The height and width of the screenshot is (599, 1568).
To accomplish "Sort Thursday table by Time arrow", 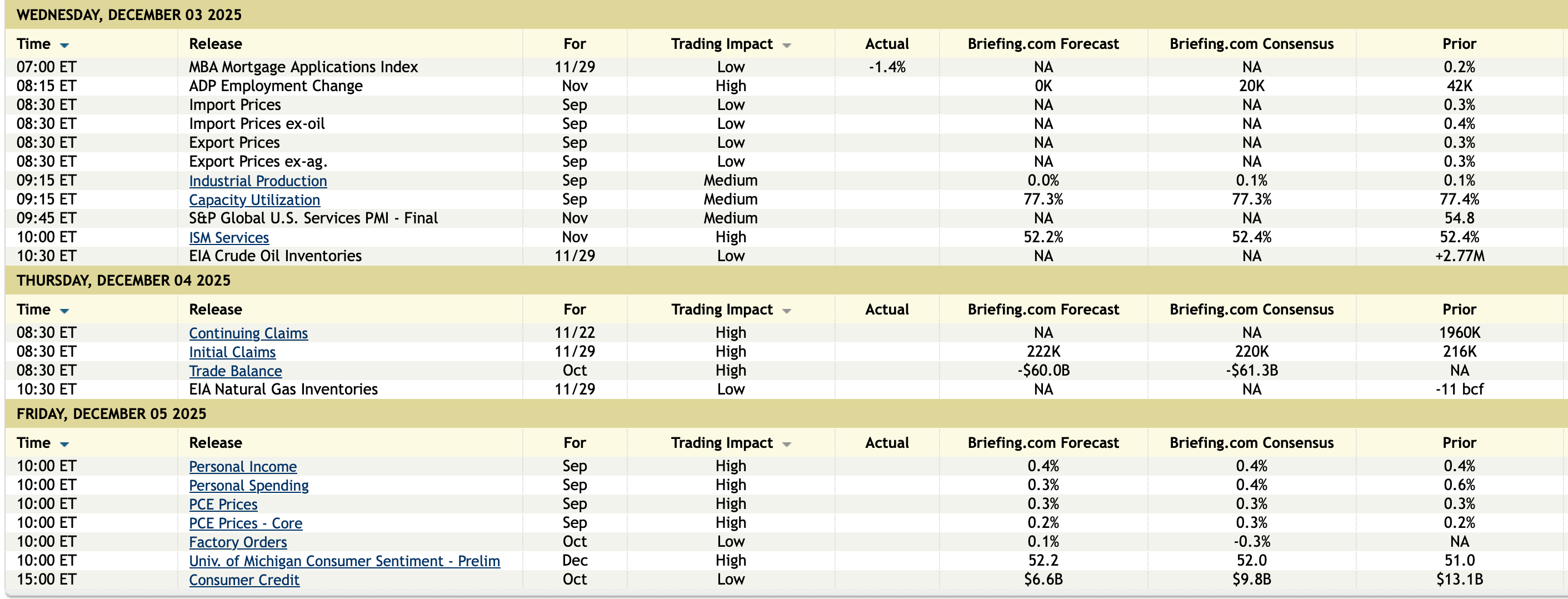I will (x=64, y=311).
